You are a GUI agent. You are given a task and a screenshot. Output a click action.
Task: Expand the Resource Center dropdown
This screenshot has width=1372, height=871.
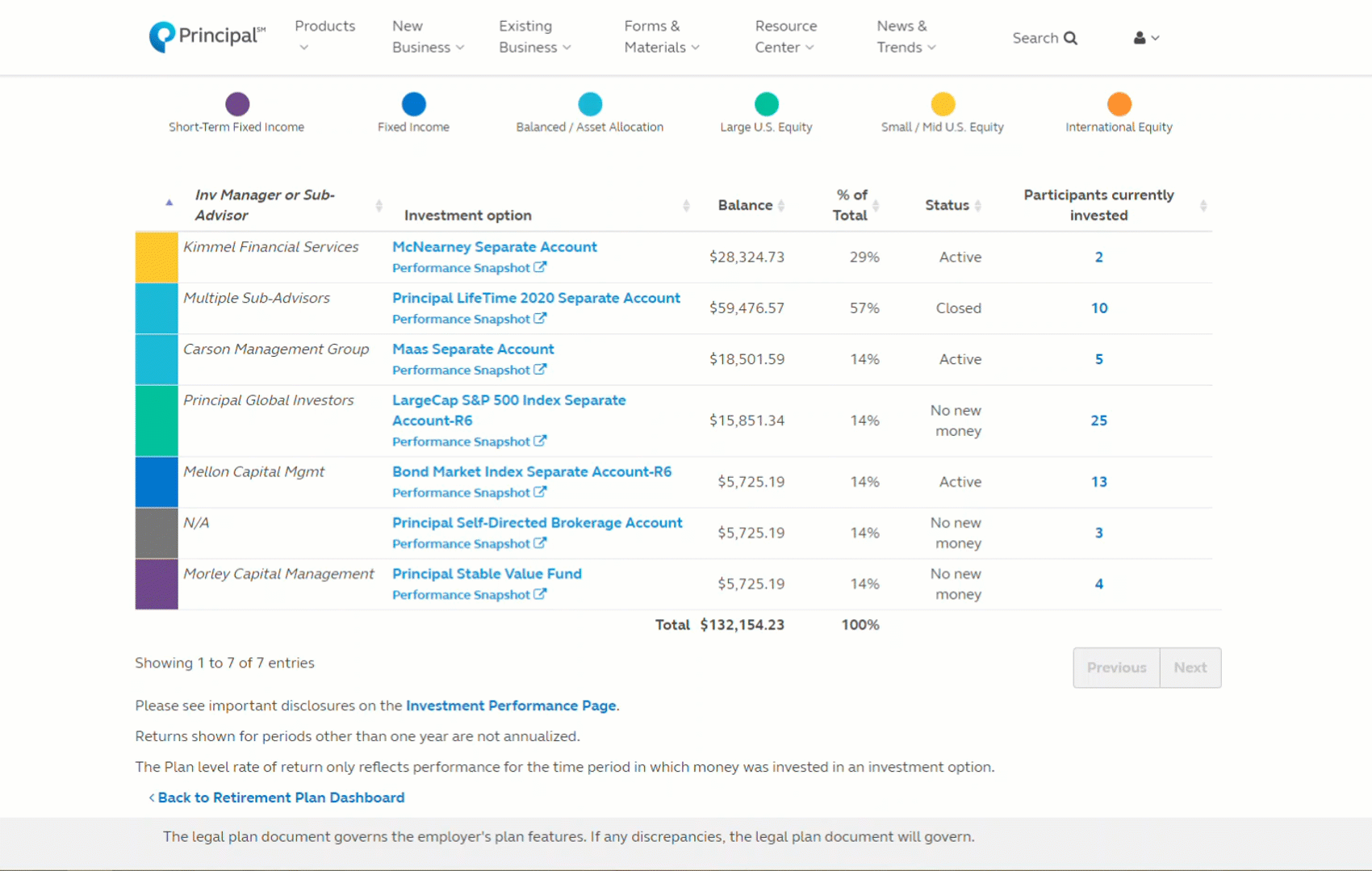click(x=785, y=37)
